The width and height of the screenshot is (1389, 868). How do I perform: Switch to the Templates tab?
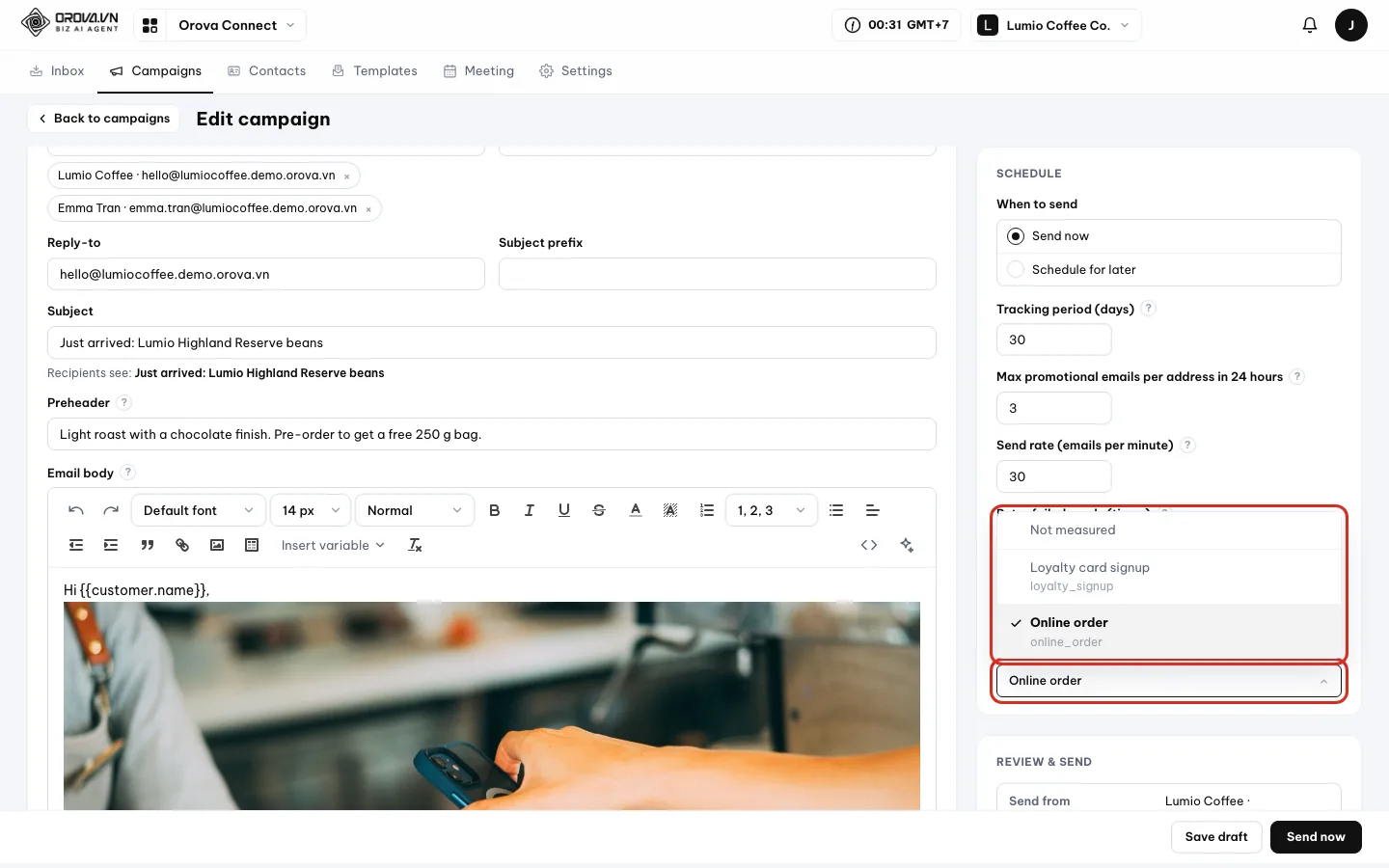click(x=375, y=71)
